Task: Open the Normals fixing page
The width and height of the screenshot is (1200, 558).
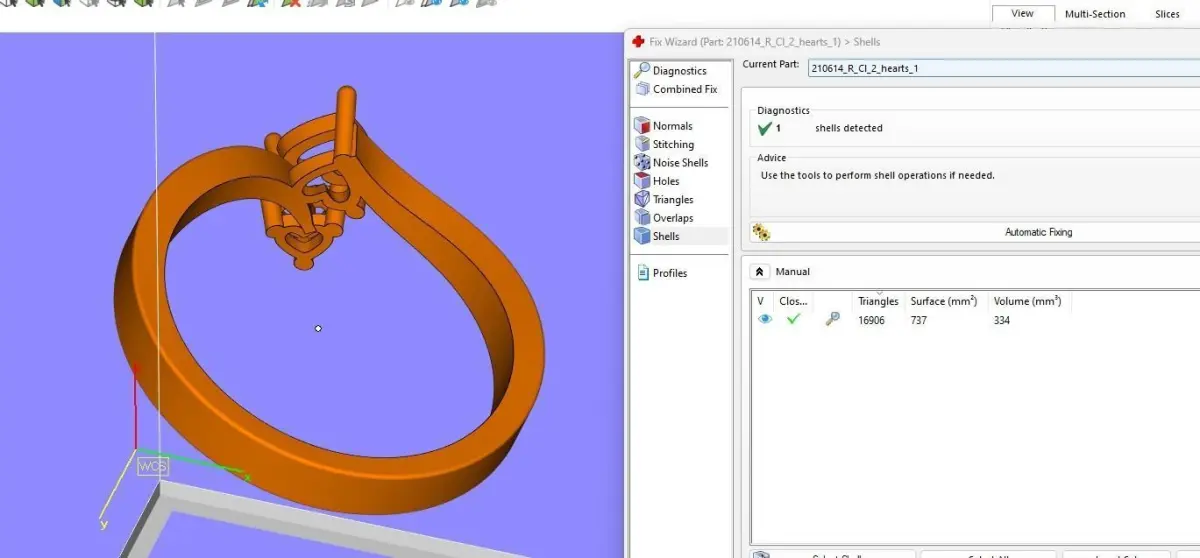Action: click(664, 126)
